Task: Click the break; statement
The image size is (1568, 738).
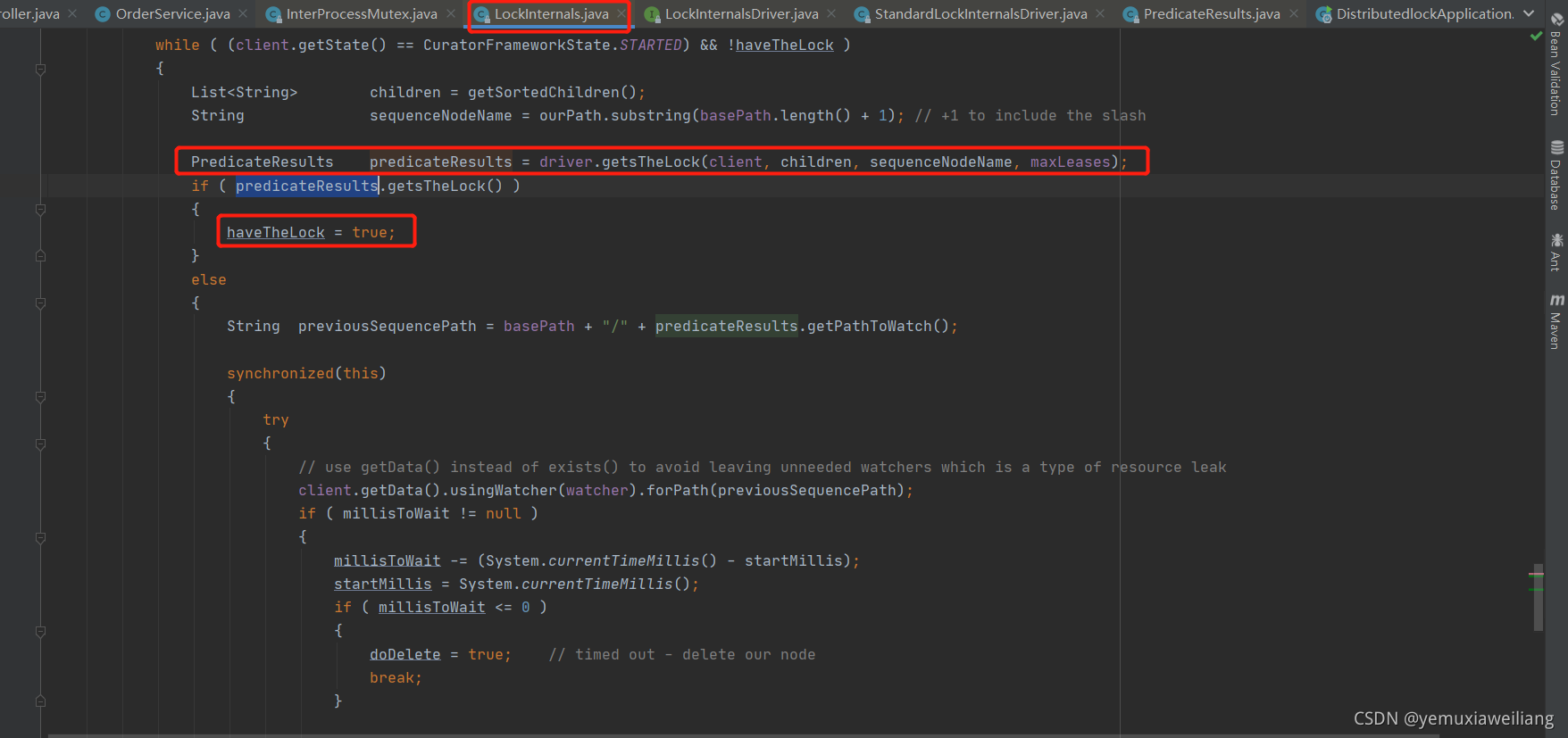Action: [x=396, y=677]
